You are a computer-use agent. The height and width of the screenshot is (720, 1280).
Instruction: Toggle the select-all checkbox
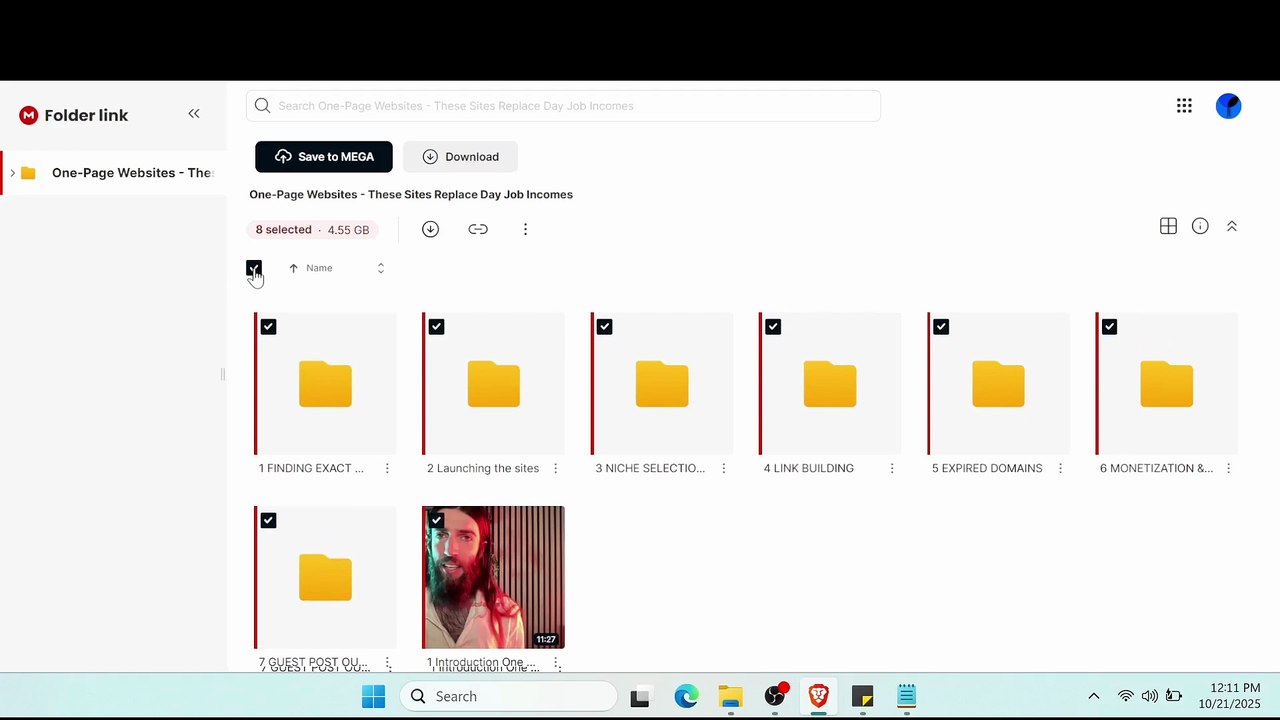click(x=254, y=268)
